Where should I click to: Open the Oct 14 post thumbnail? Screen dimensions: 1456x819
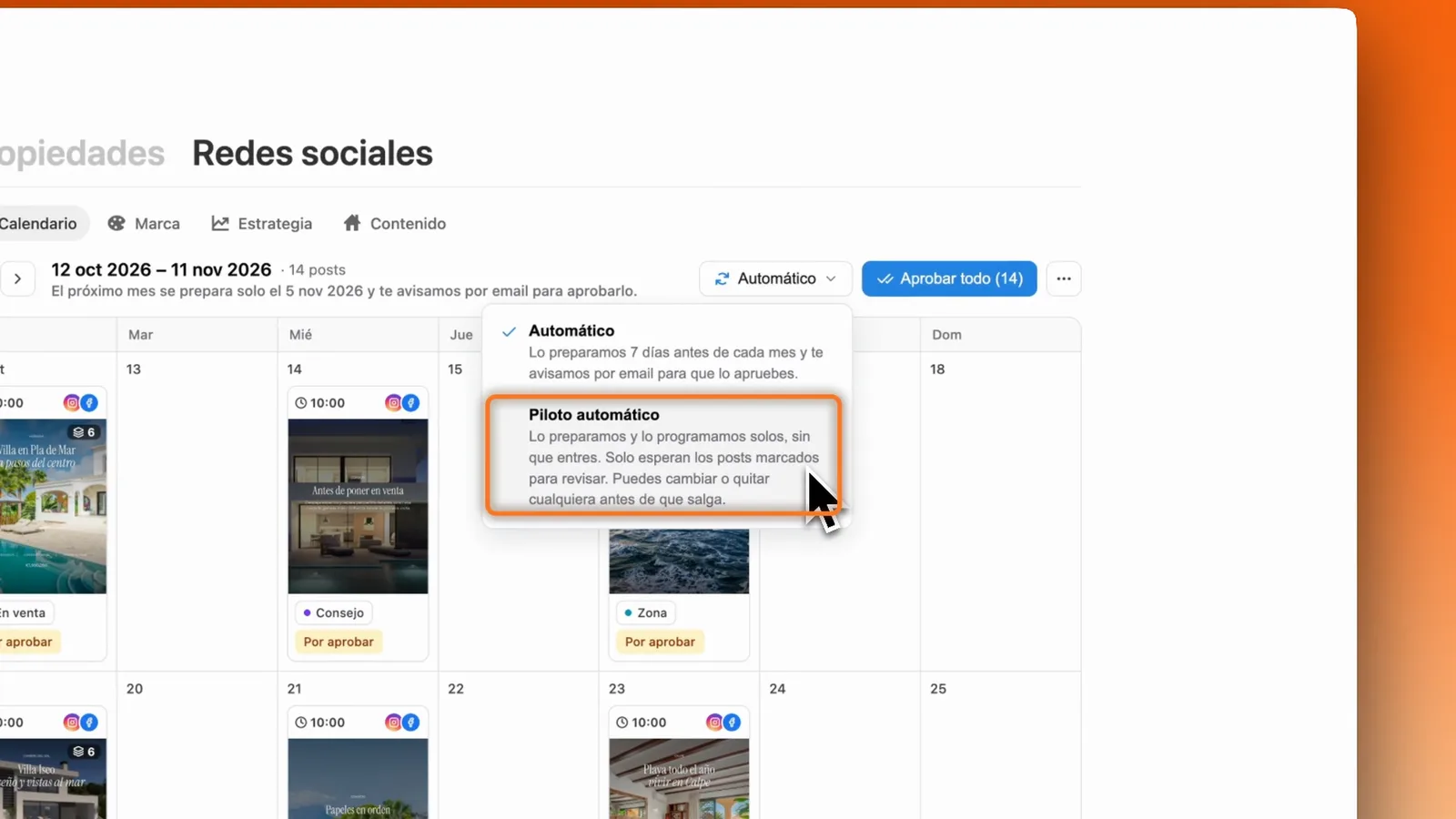pyautogui.click(x=358, y=506)
